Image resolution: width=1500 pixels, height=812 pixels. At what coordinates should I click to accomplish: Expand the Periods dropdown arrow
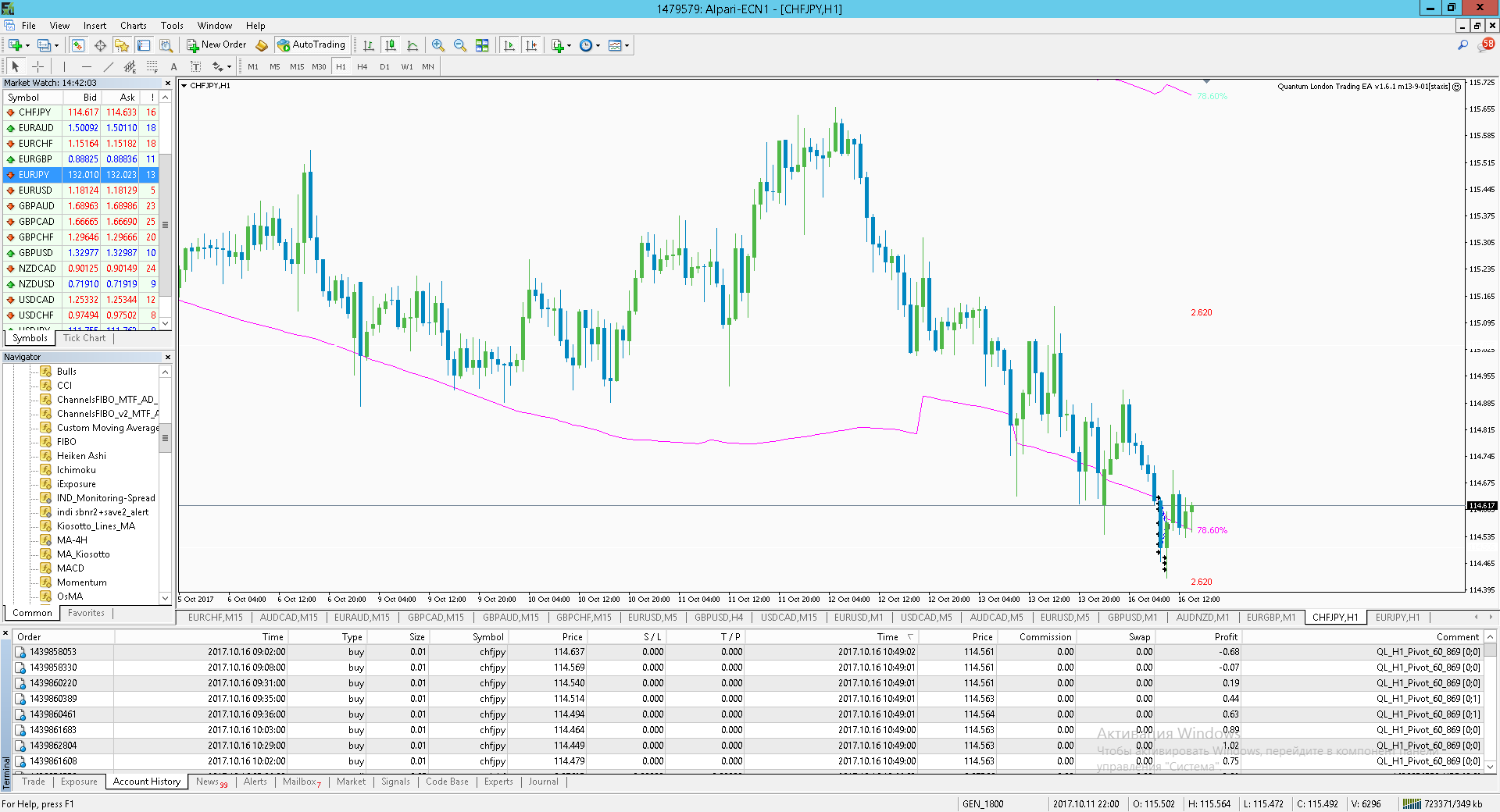(x=598, y=45)
